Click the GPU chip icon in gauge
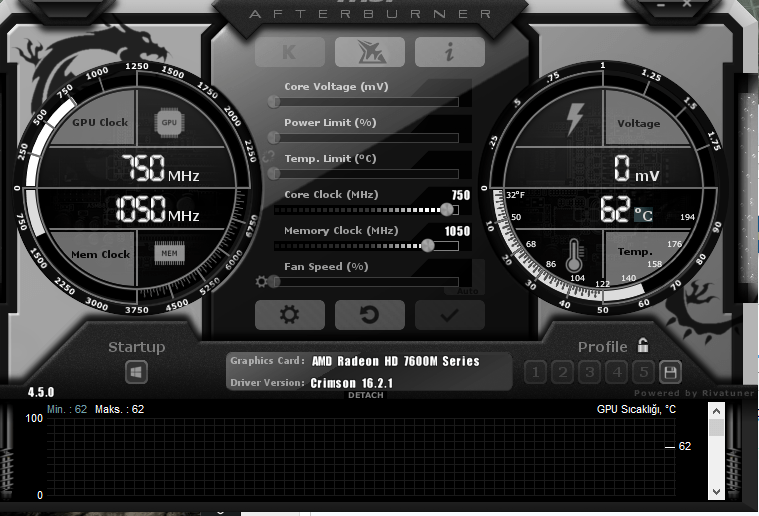759x516 pixels. point(169,122)
